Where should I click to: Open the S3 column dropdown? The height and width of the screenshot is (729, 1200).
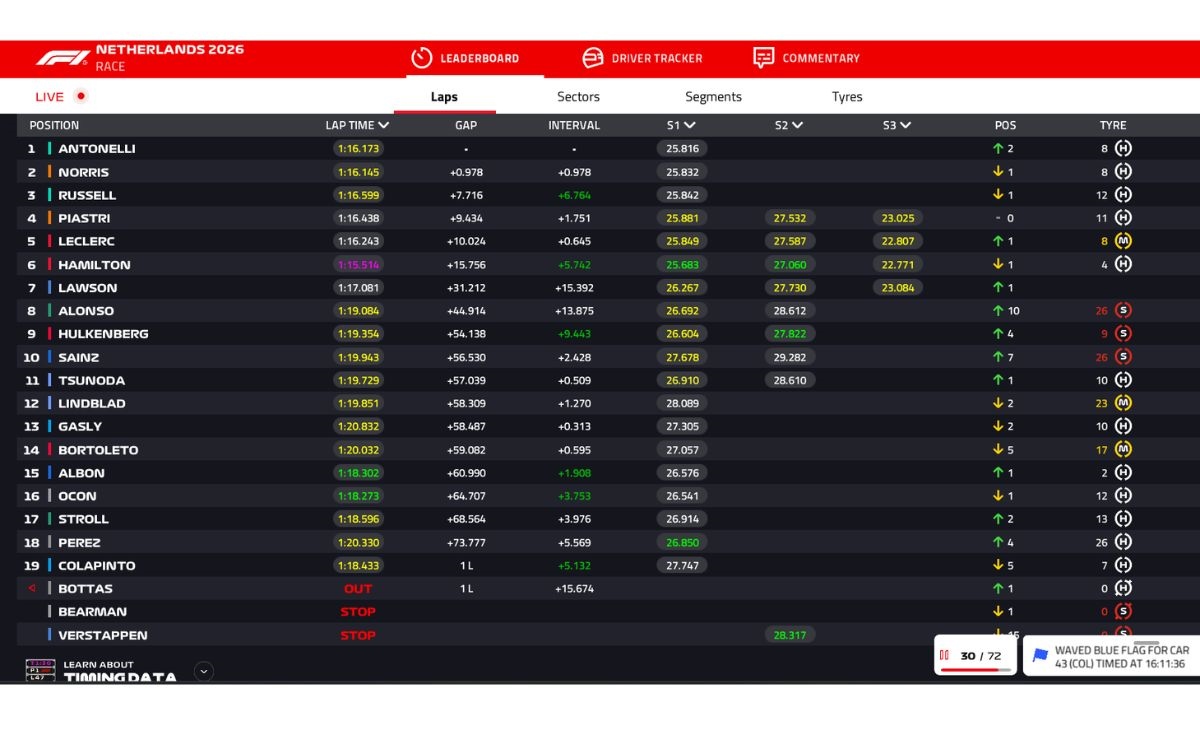[x=905, y=126]
